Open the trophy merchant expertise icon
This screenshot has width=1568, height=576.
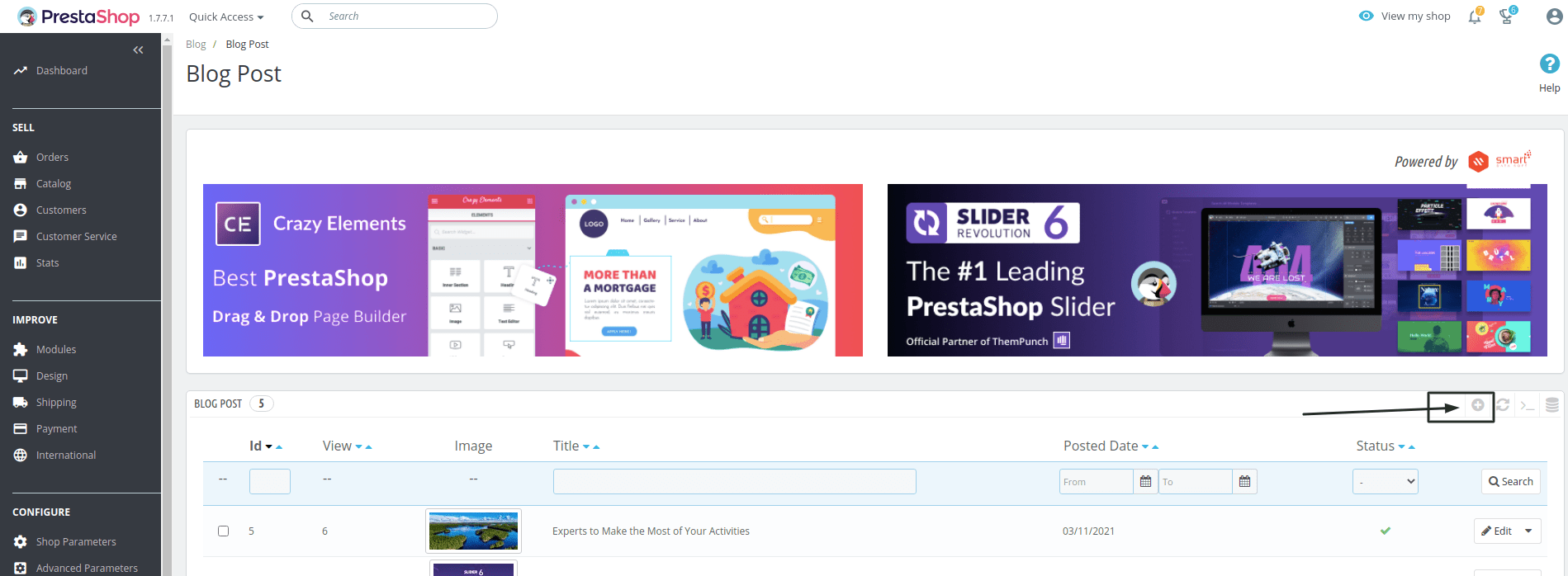[1507, 17]
